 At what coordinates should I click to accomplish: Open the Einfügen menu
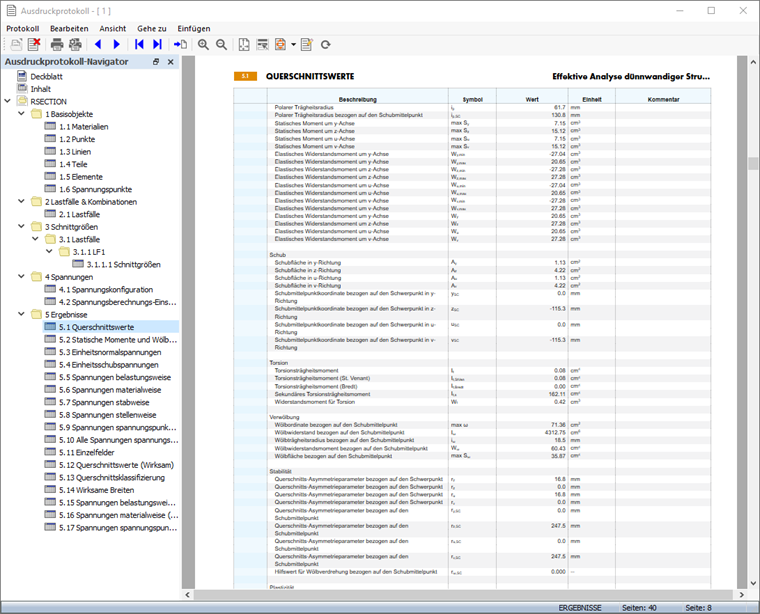194,29
